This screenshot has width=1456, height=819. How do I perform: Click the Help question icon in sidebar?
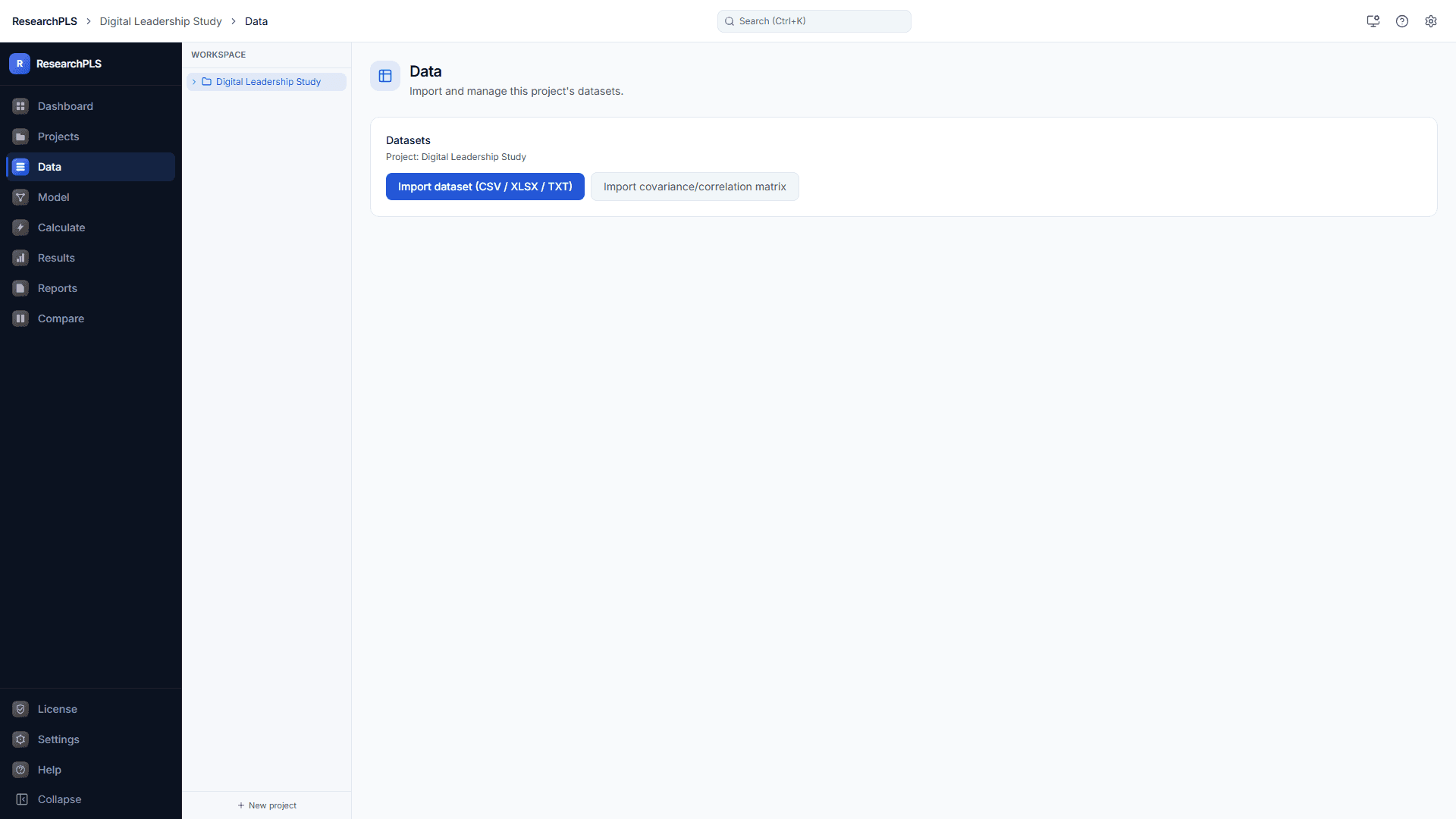tap(20, 770)
